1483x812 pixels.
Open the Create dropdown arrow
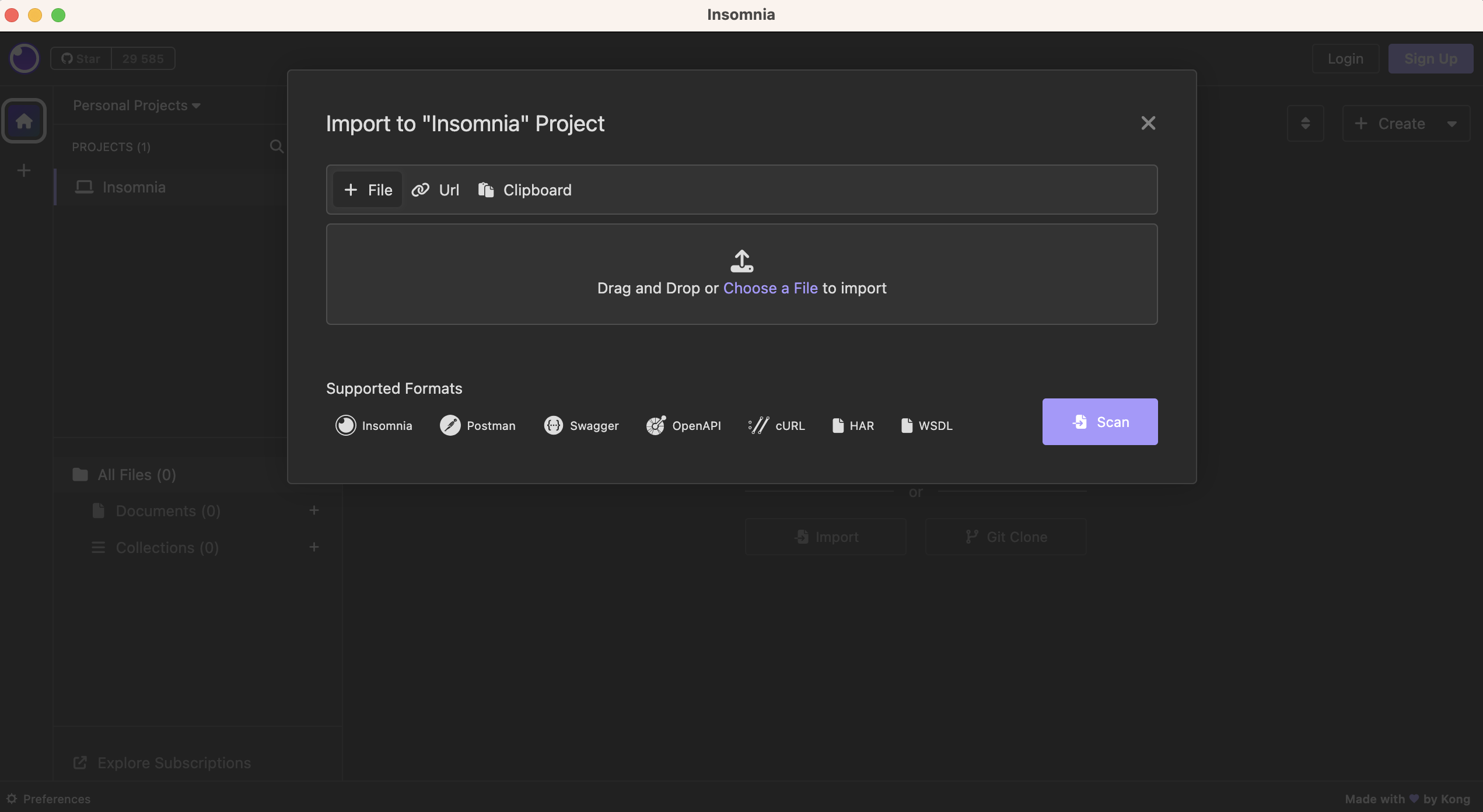pos(1451,124)
